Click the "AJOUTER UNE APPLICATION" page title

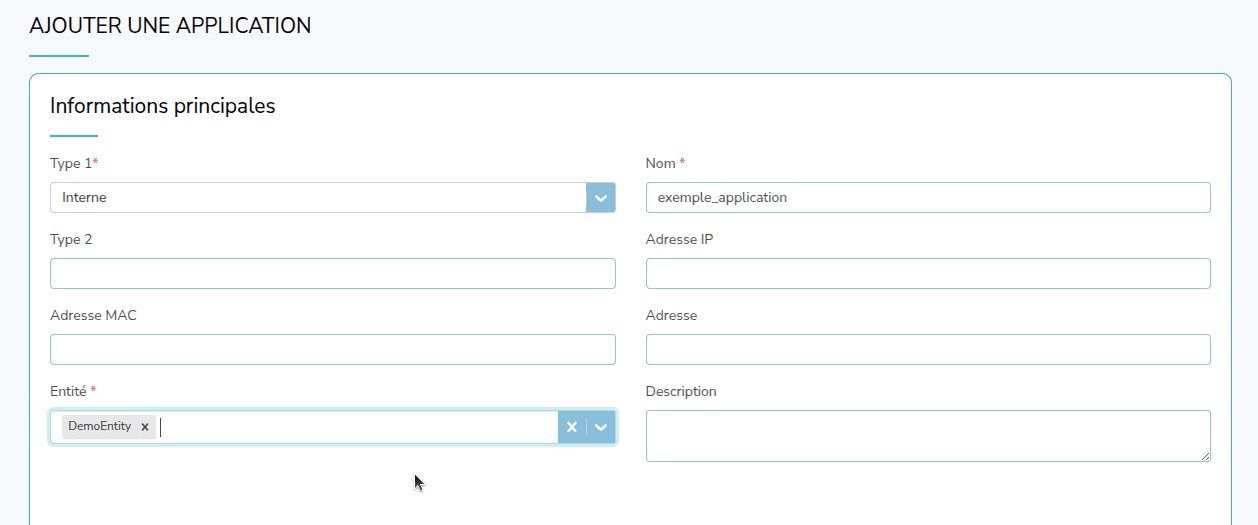pos(170,26)
